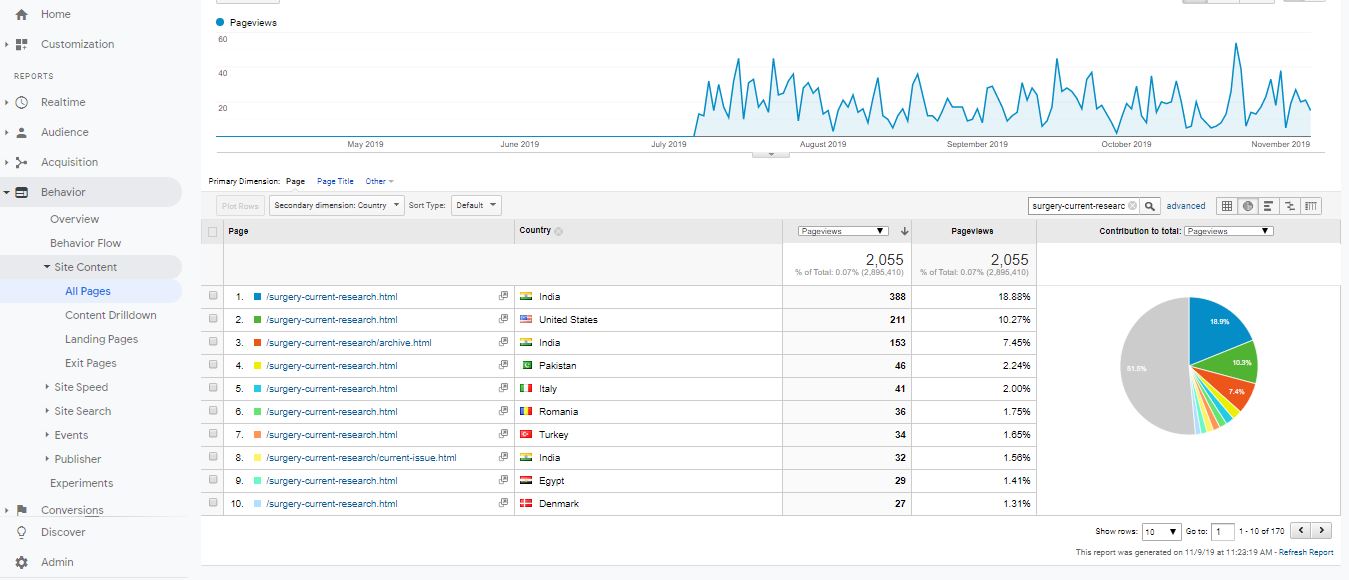Click the Behavior section icon
The width and height of the screenshot is (1349, 580).
(21, 192)
